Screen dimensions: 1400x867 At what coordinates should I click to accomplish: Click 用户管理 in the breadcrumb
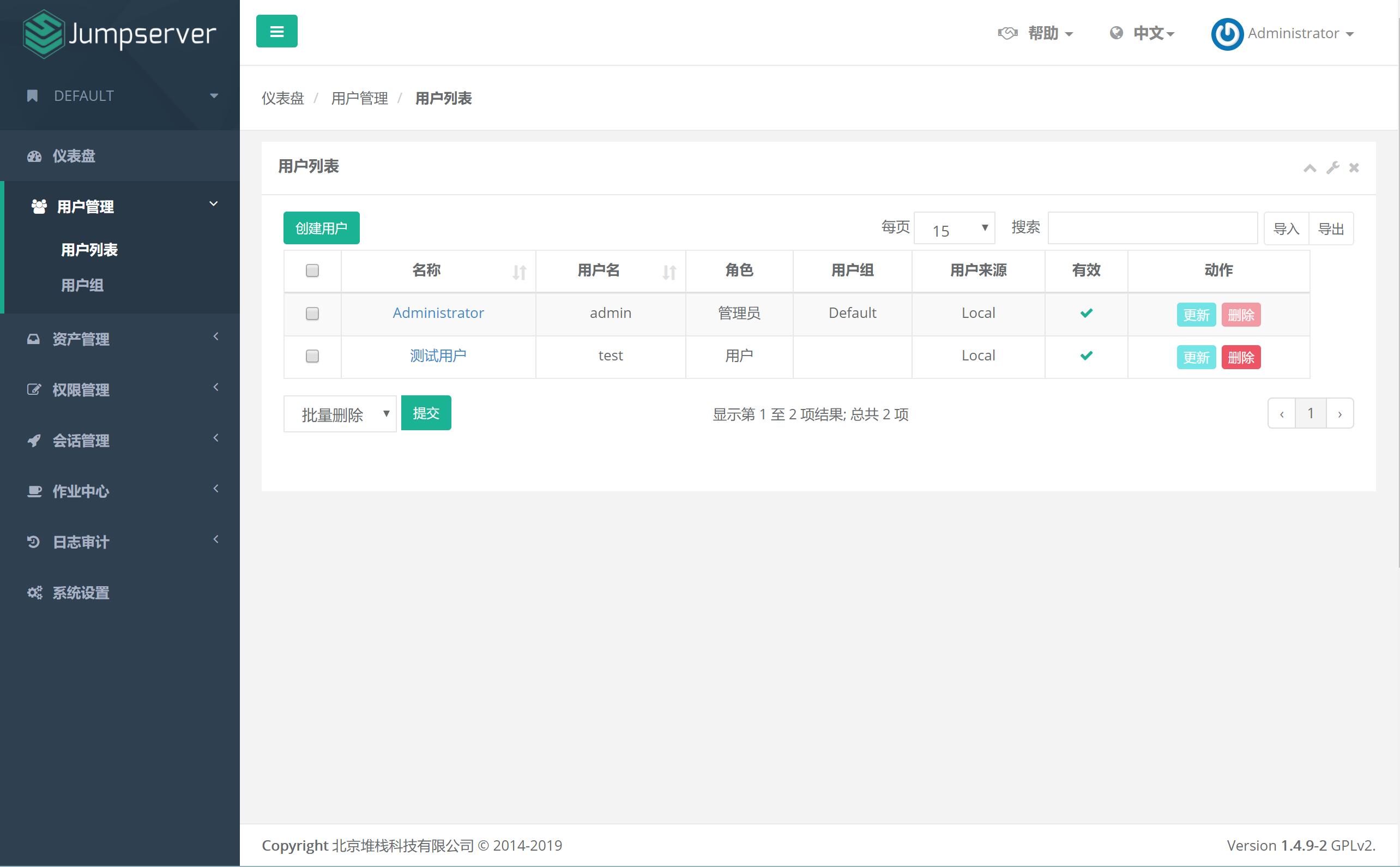(x=359, y=98)
